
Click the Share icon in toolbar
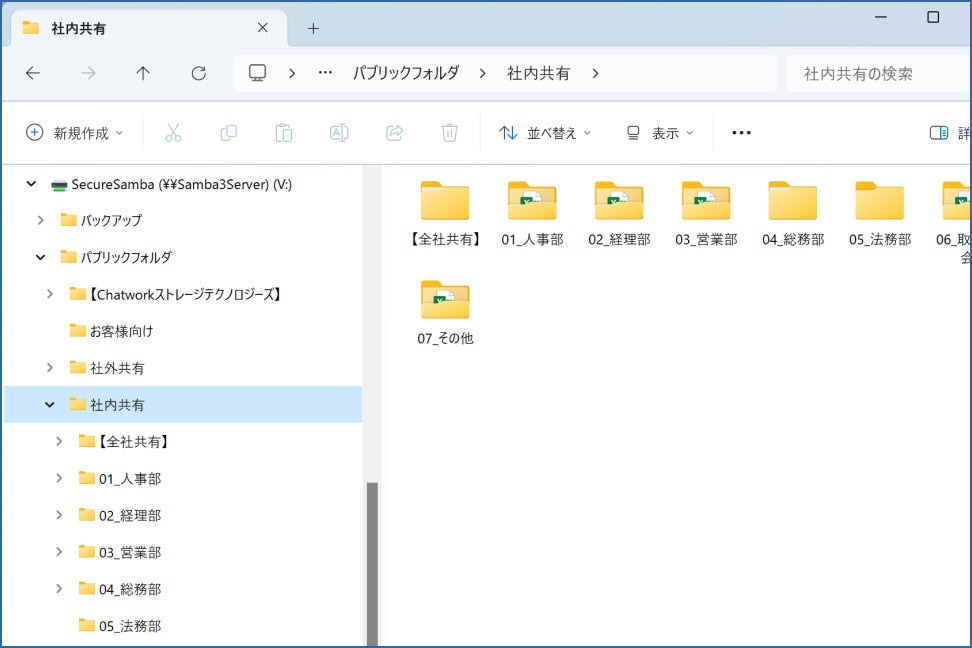394,133
